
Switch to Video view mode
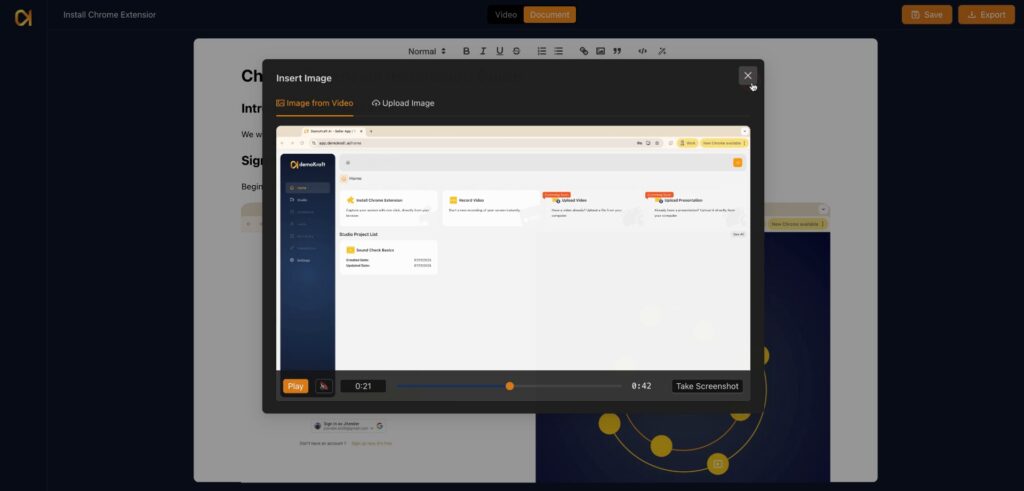click(506, 15)
